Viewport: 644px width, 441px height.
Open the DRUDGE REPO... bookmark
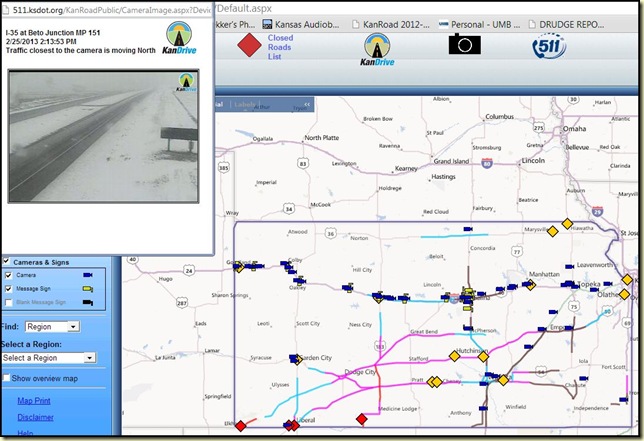(x=566, y=25)
